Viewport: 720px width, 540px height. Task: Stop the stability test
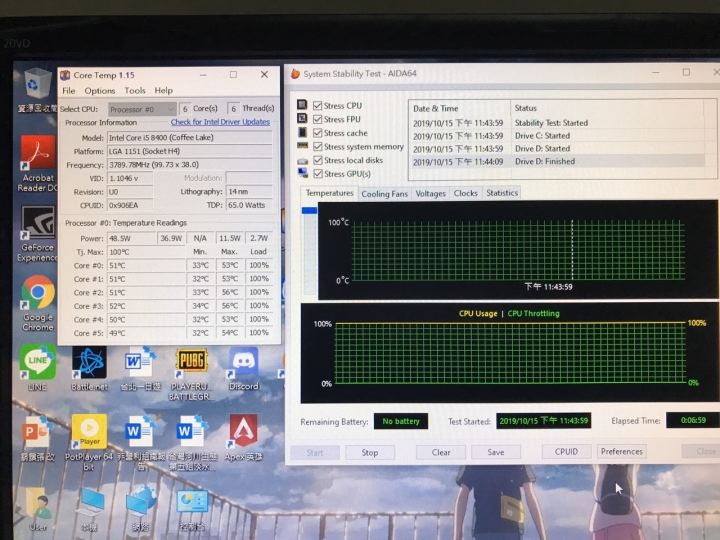point(370,452)
